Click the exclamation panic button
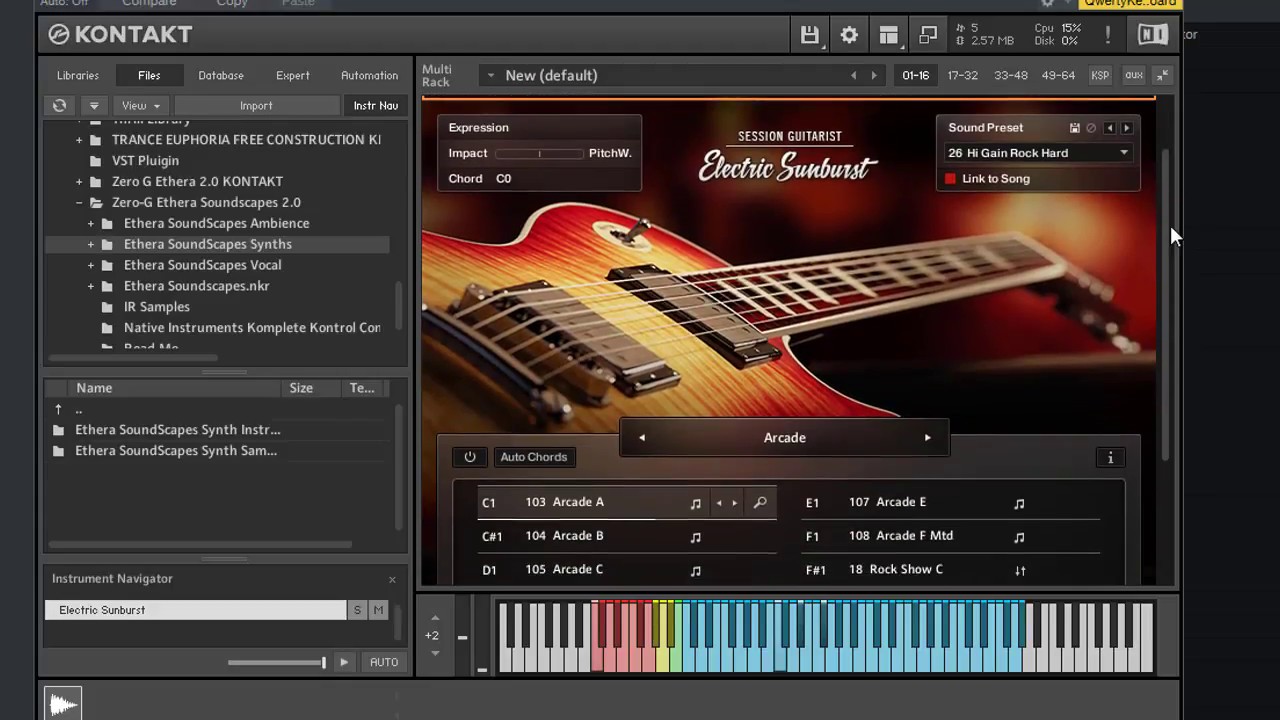The height and width of the screenshot is (720, 1280). pyautogui.click(x=1107, y=35)
